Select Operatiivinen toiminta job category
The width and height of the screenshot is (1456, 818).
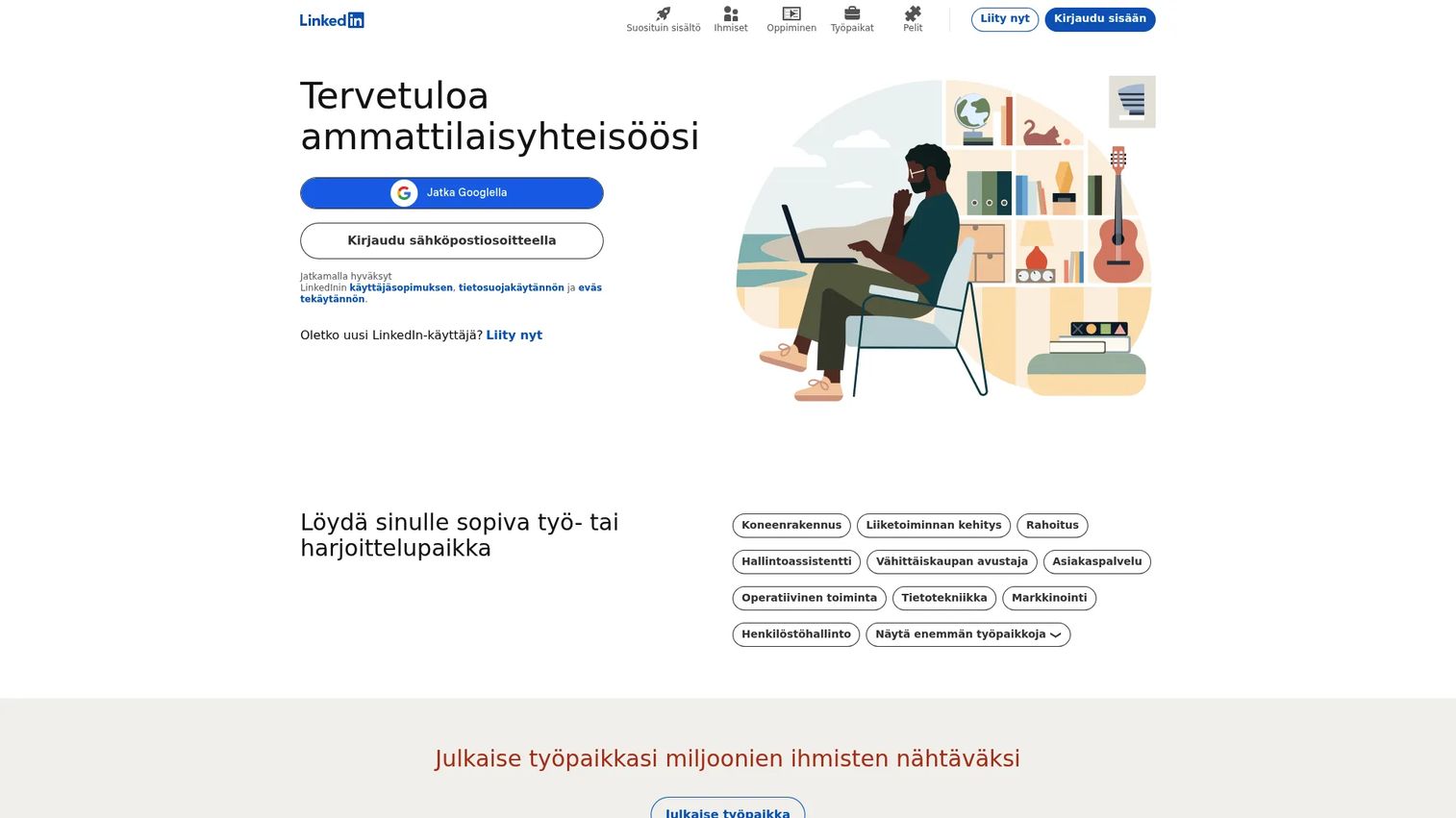(x=810, y=599)
